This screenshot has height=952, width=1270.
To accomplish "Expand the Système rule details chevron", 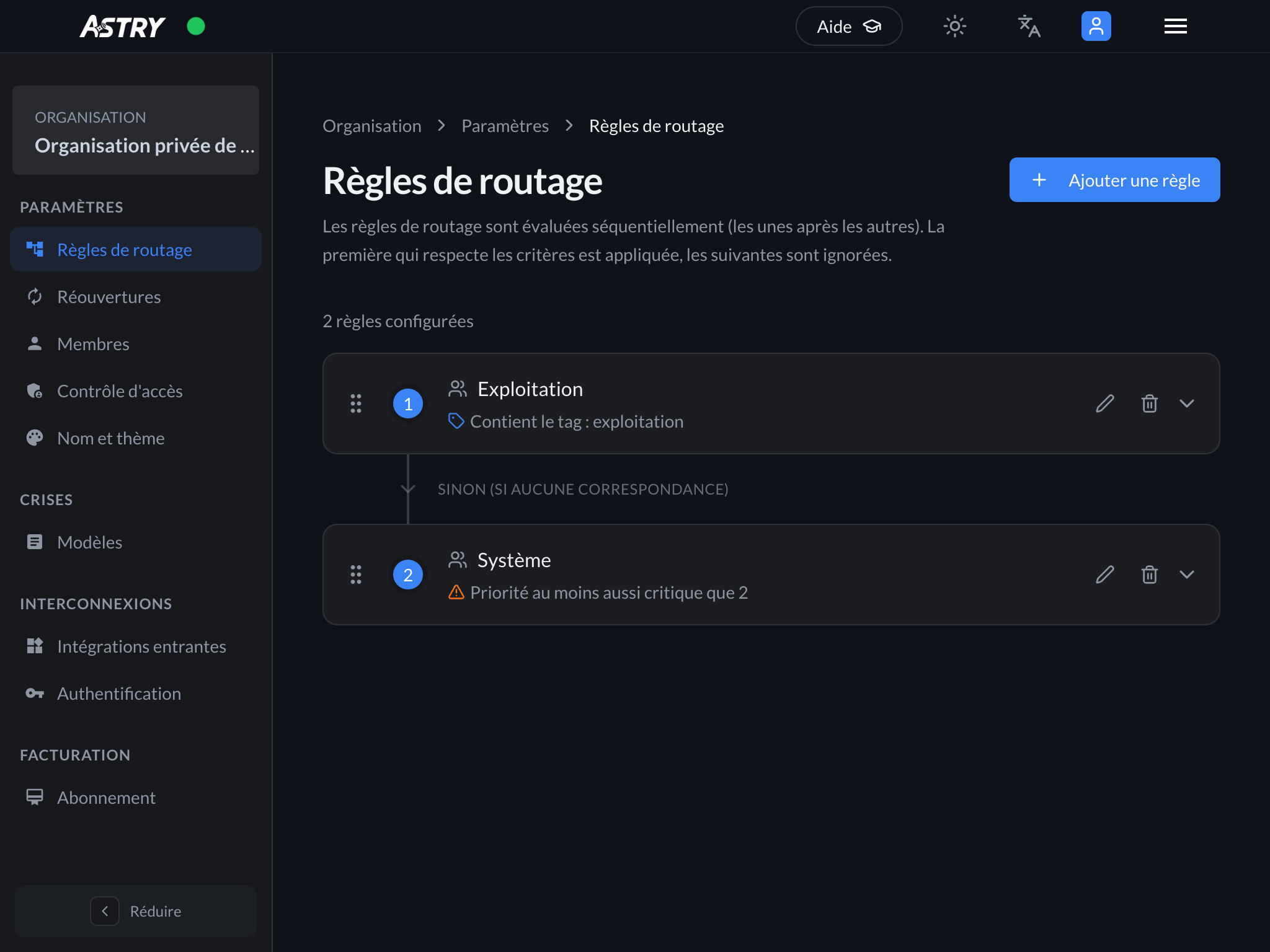I will click(1186, 575).
